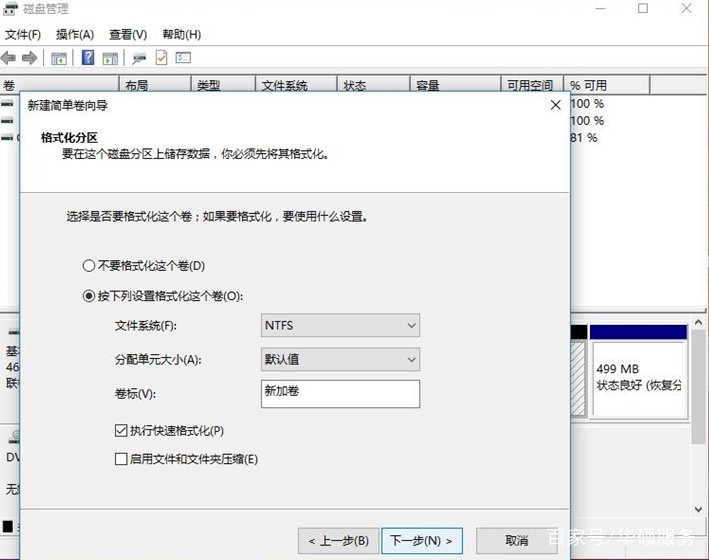The height and width of the screenshot is (560, 709).
Task: Click the Back arrow in Disk Management toolbar
Action: click(8, 58)
